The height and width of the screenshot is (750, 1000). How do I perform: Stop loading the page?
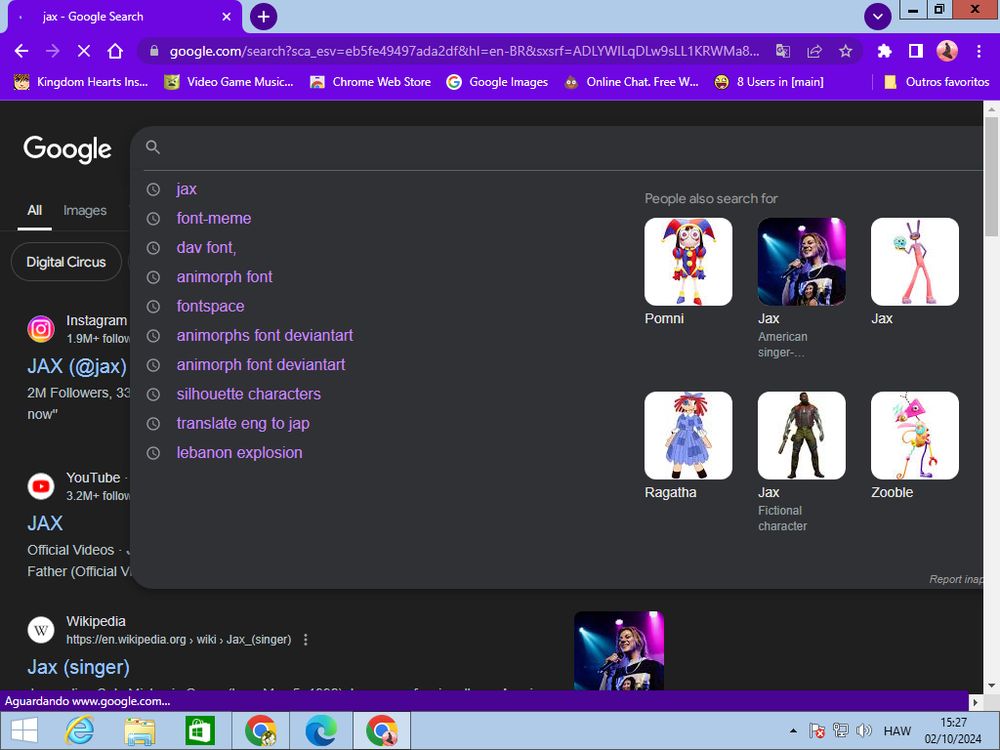[x=84, y=51]
